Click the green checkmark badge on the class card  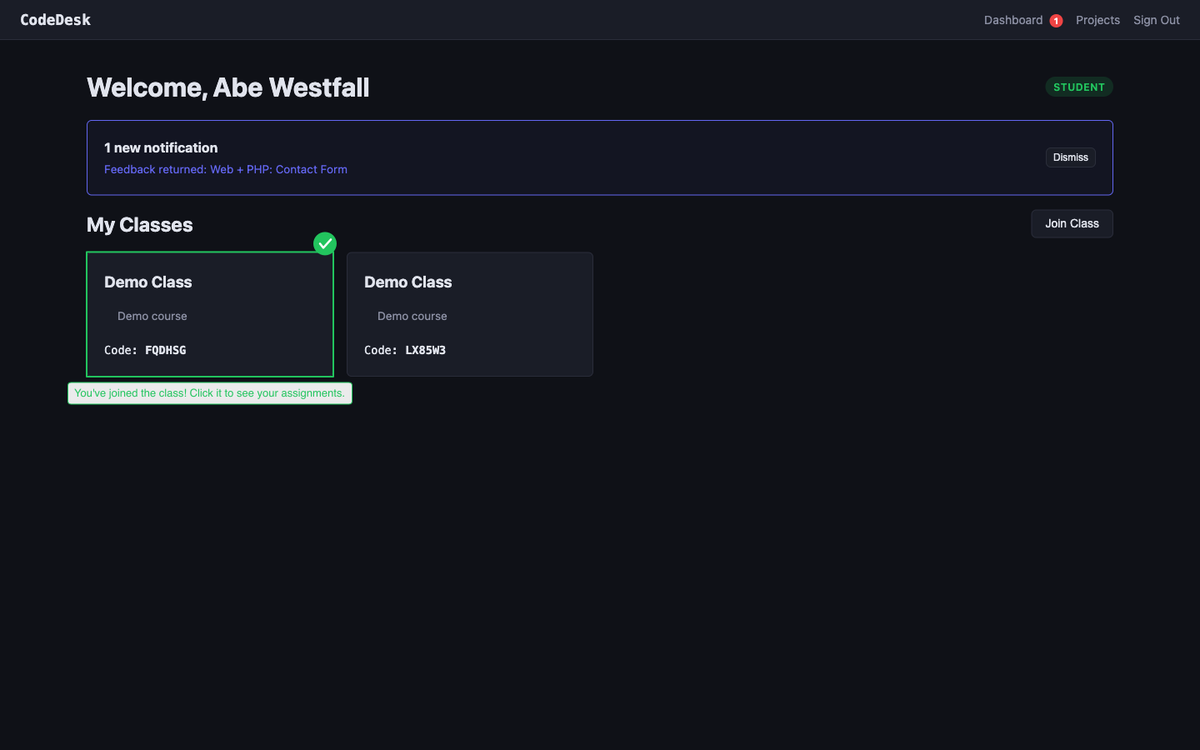[325, 243]
